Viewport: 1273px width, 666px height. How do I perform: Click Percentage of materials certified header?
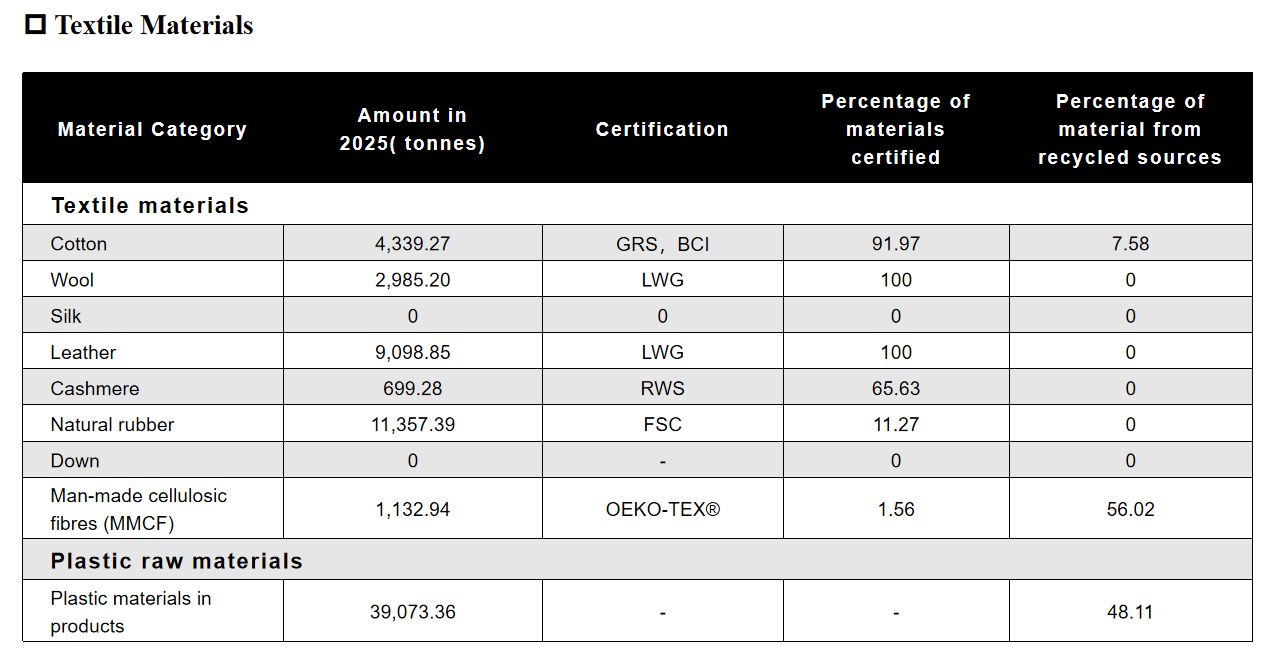[896, 129]
